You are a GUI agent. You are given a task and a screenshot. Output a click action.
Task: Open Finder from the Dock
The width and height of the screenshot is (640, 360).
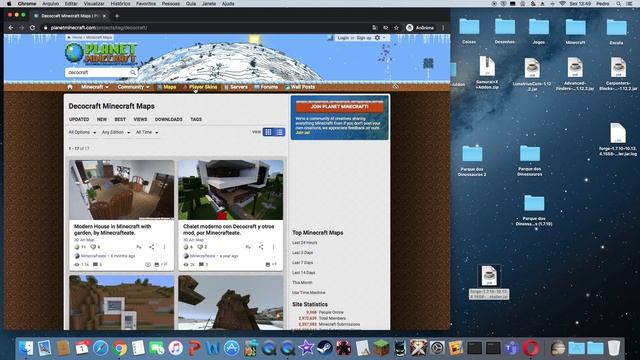point(26,348)
